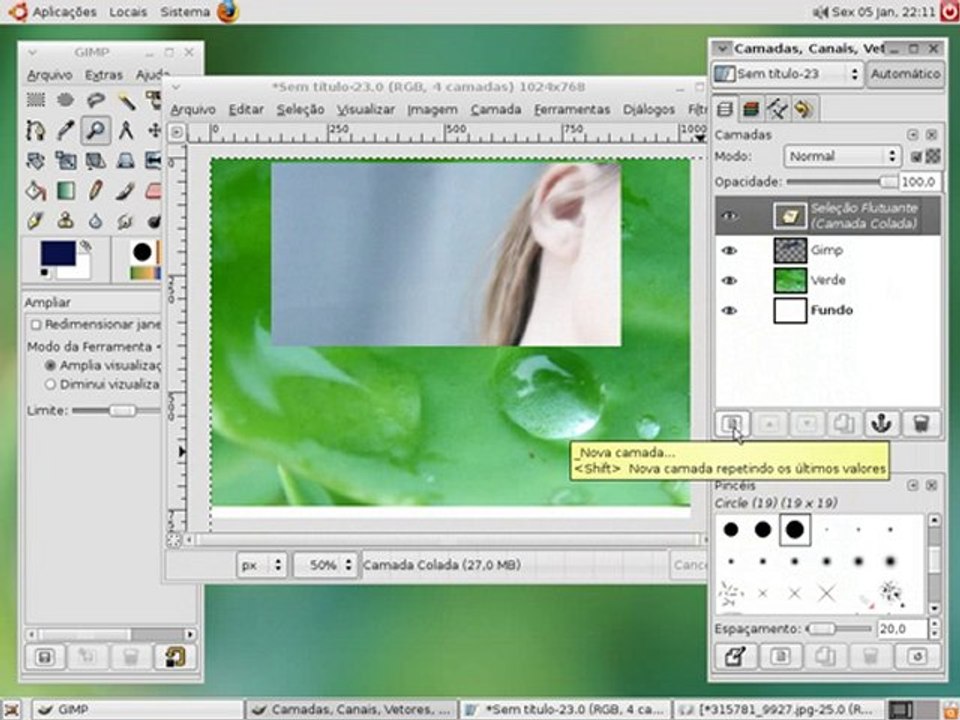Select the Zoom magnifier tool
The height and width of the screenshot is (720, 960).
(96, 130)
